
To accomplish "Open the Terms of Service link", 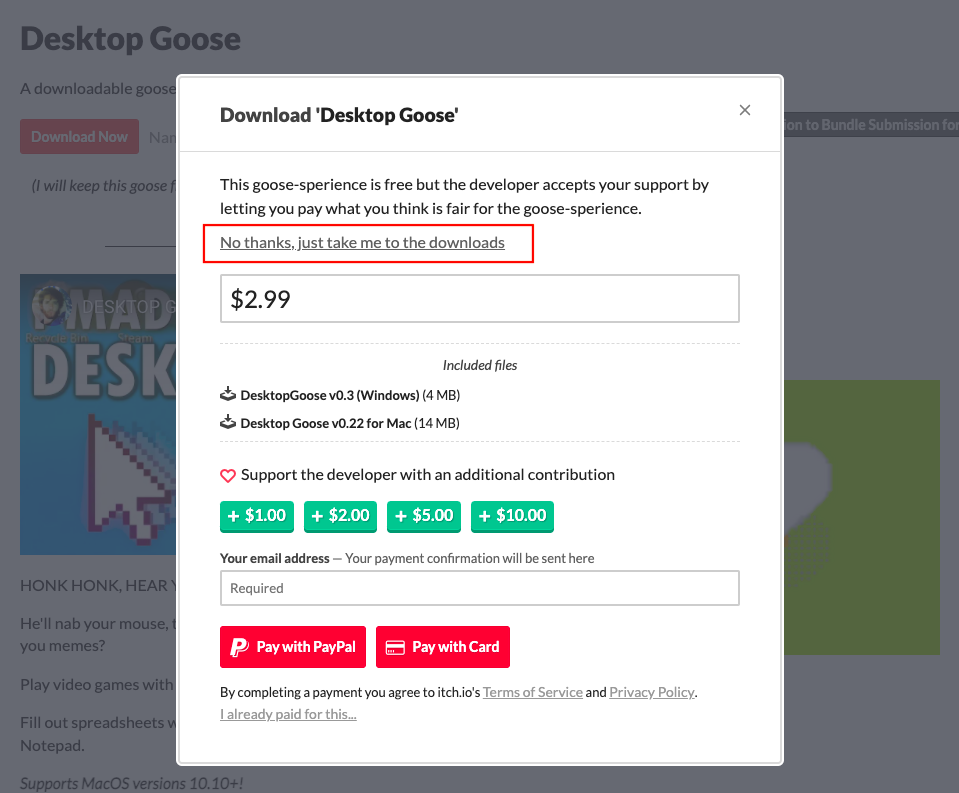I will pyautogui.click(x=532, y=692).
